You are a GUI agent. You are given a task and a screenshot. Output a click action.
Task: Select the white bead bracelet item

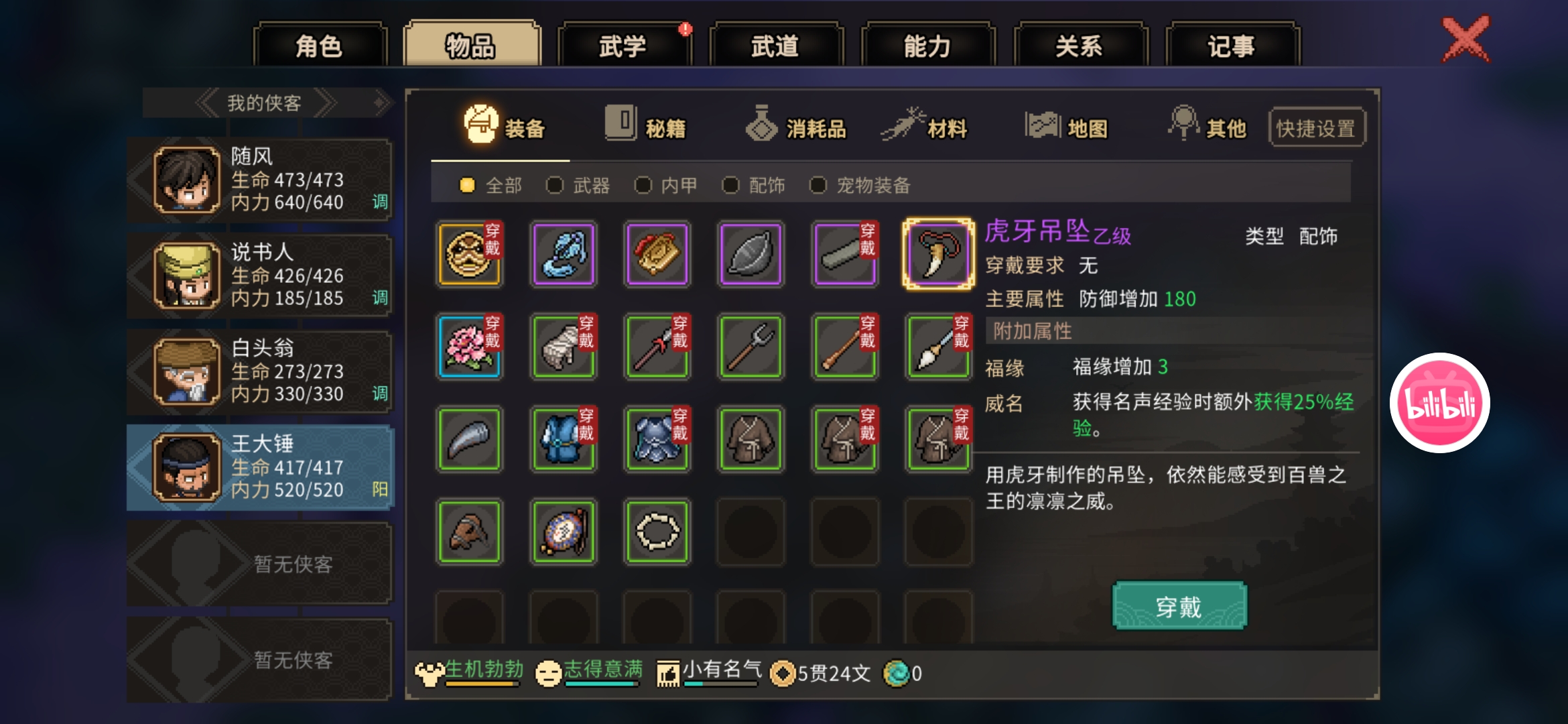pos(657,532)
